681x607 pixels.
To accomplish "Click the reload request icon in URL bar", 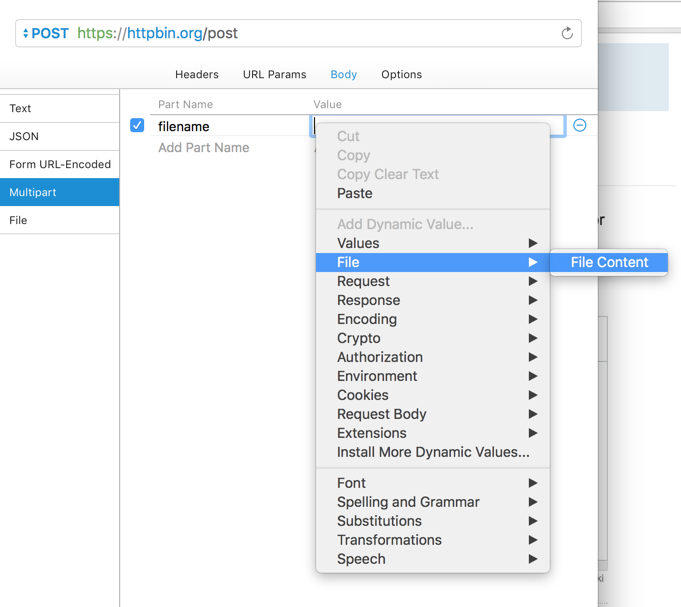I will (x=567, y=33).
